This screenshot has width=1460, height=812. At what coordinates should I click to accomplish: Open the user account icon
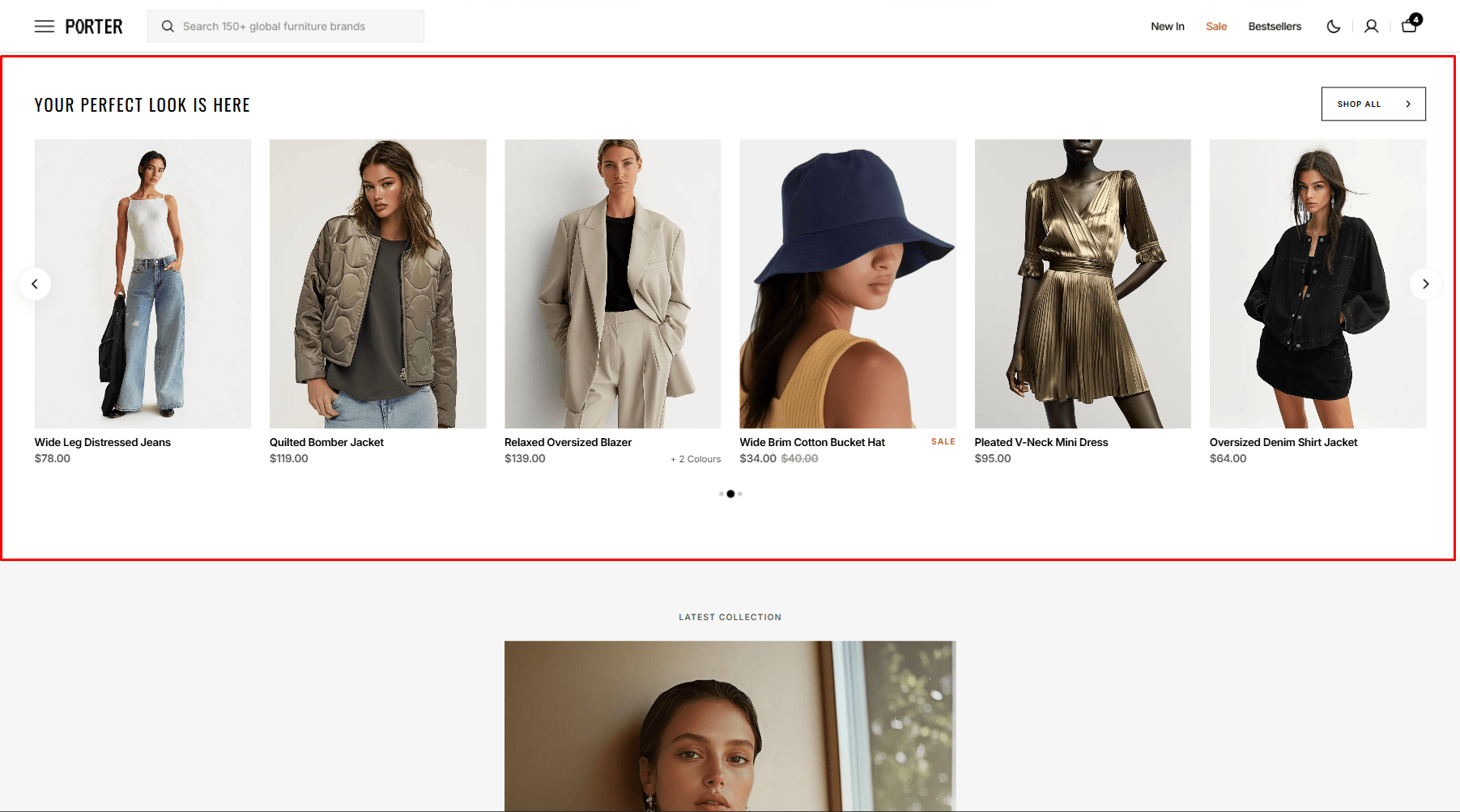[1371, 27]
